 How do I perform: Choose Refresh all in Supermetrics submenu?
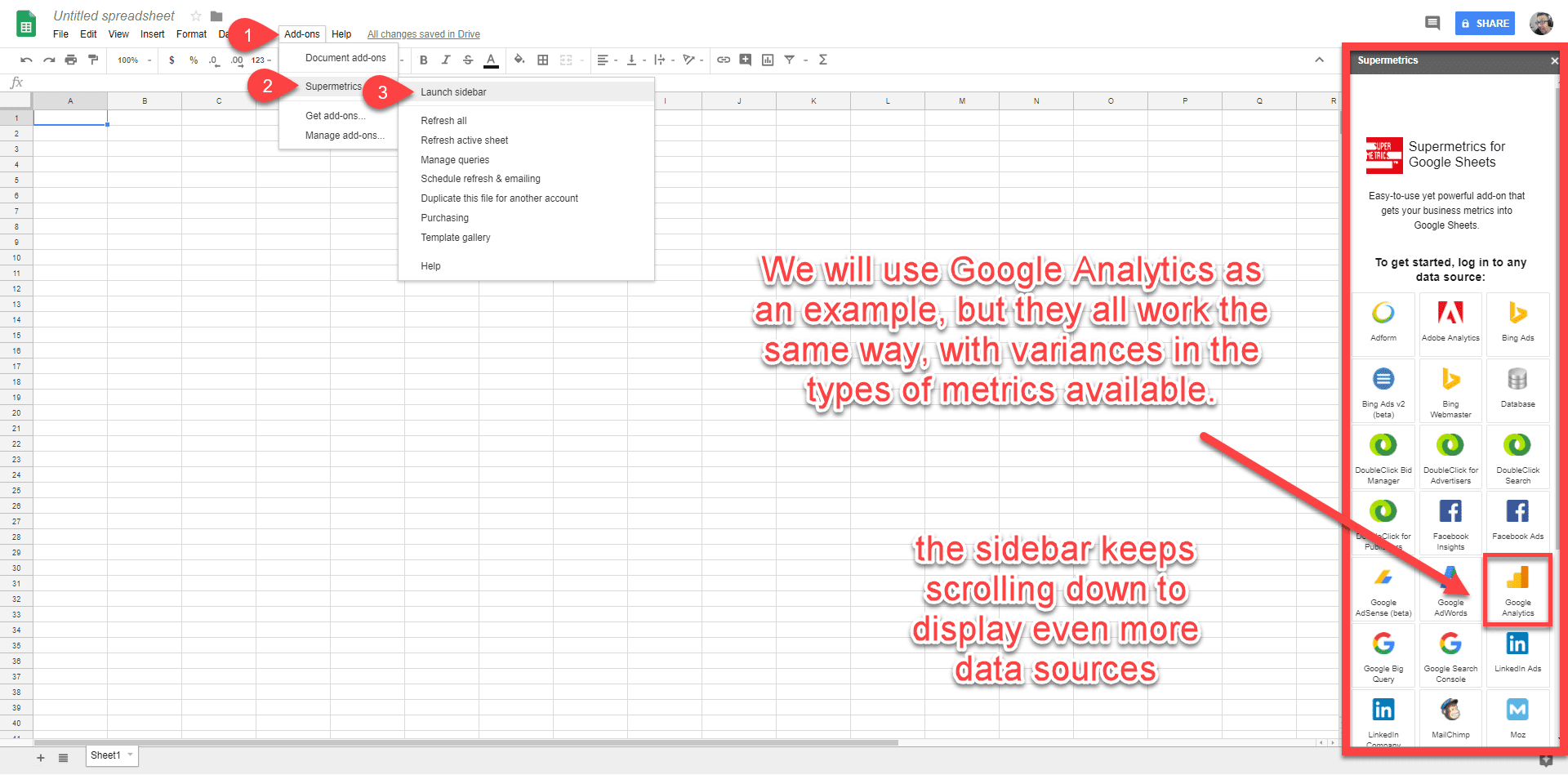(x=526, y=121)
